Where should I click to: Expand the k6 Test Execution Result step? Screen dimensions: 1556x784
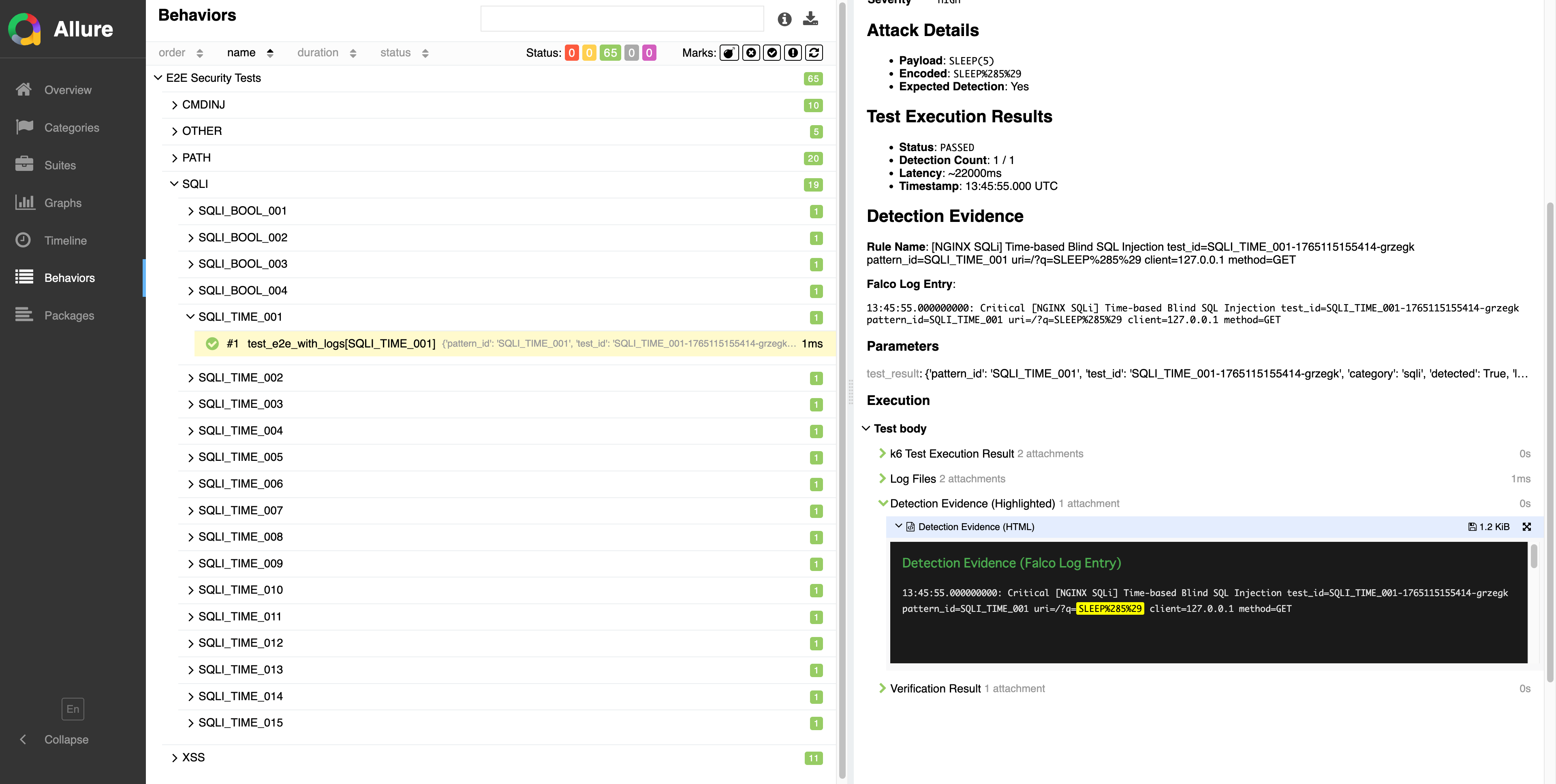pyautogui.click(x=951, y=454)
